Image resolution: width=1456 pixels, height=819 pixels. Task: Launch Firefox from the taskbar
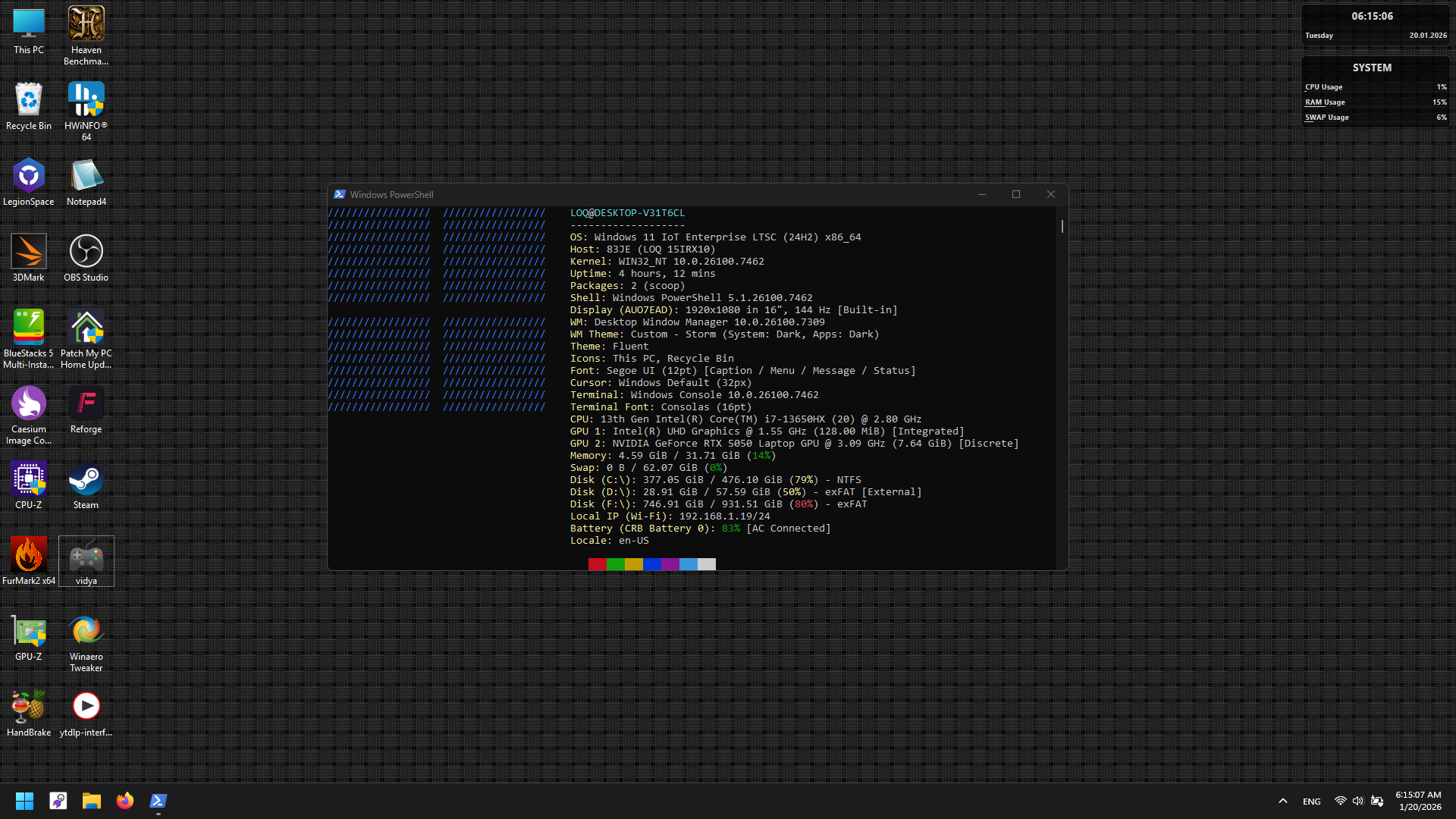(x=125, y=801)
